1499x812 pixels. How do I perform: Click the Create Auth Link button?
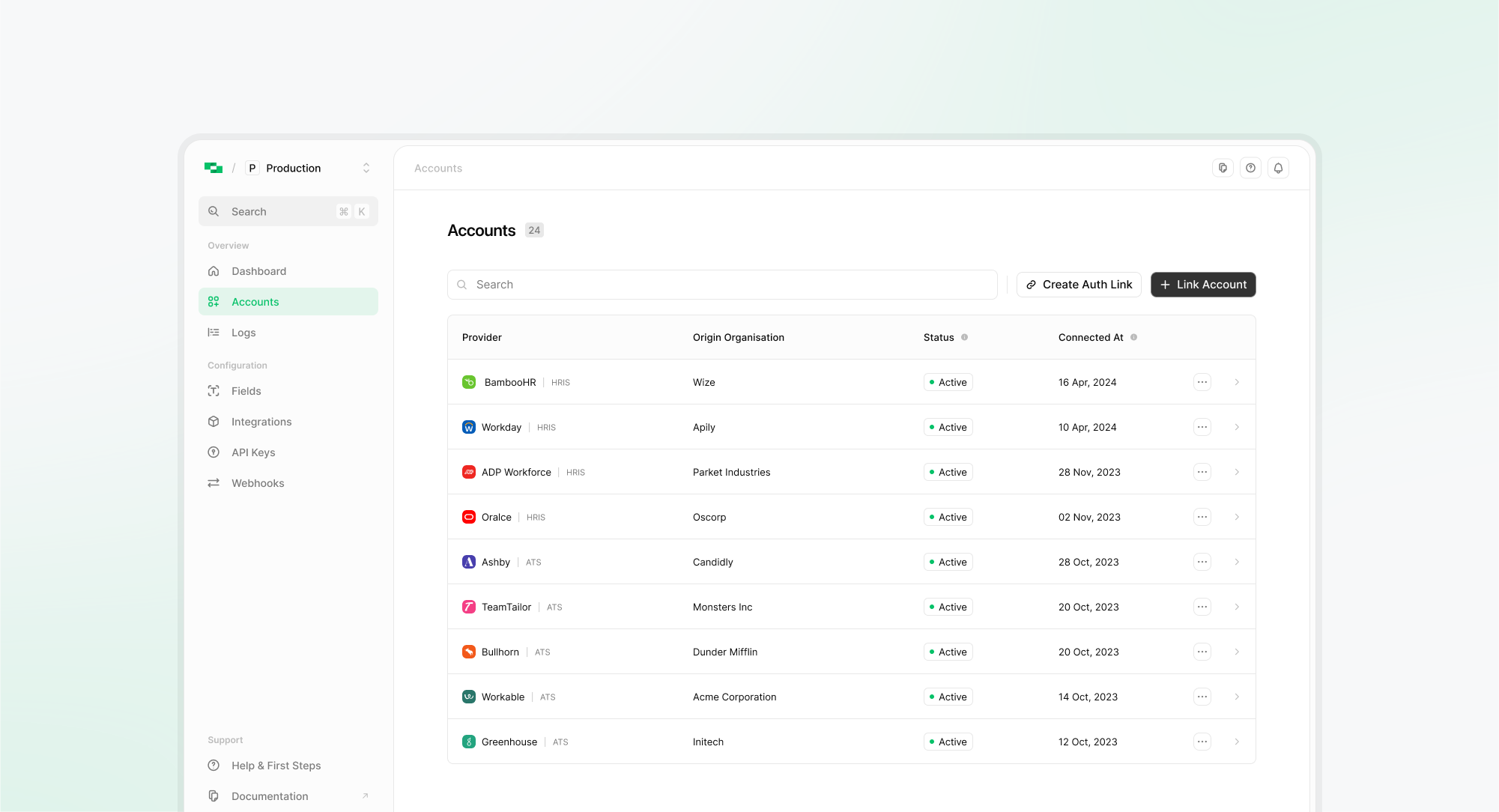tap(1079, 285)
